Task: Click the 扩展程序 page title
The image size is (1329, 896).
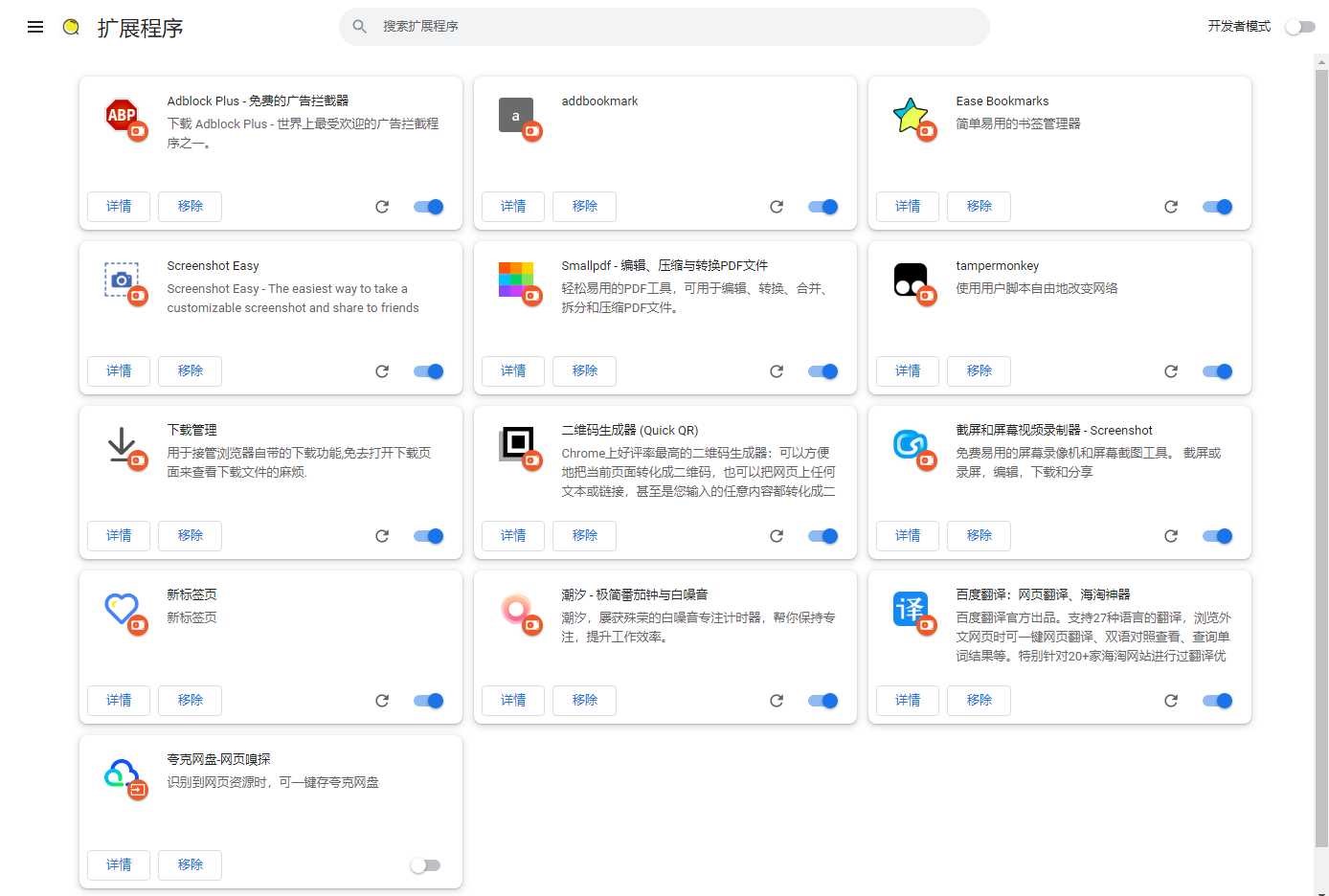Action: (x=140, y=28)
